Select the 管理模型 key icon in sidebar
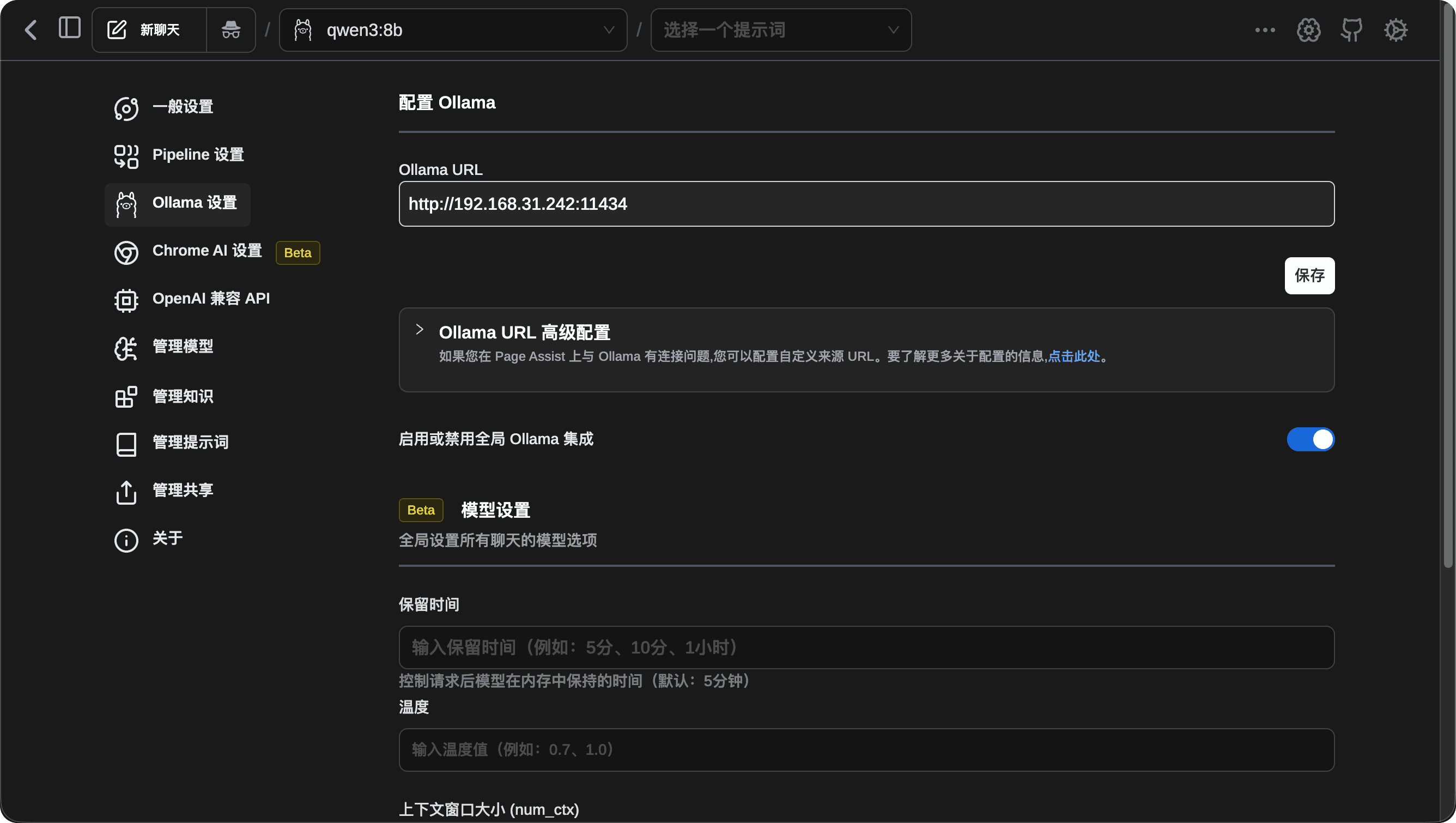1456x823 pixels. tap(125, 349)
